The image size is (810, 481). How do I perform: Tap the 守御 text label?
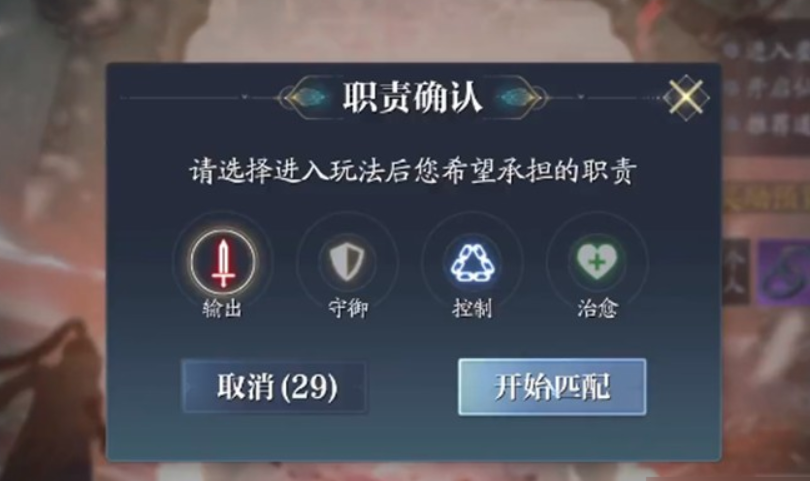[348, 309]
